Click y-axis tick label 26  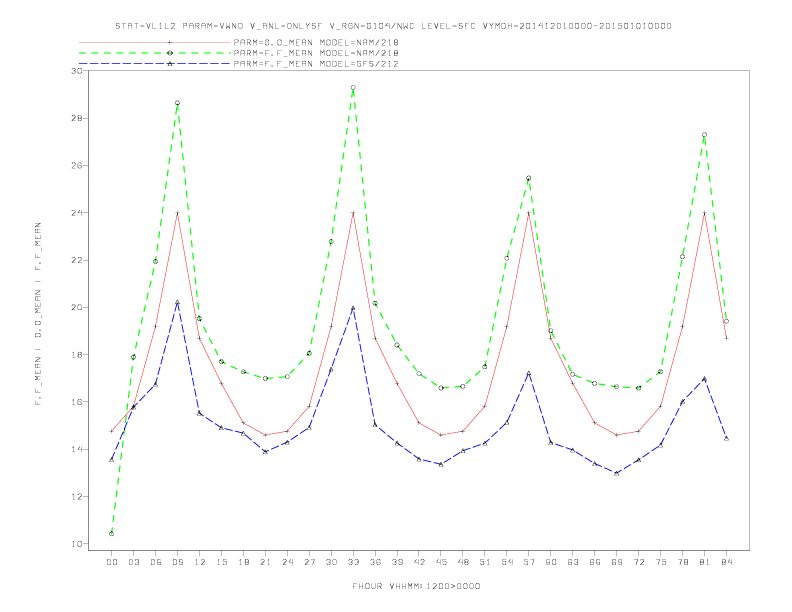pos(77,166)
